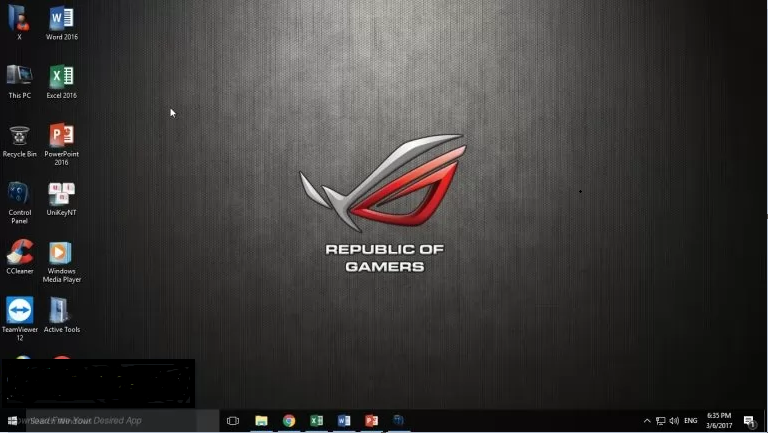The width and height of the screenshot is (768, 433).
Task: Open the Windows Start menu
Action: (x=13, y=421)
